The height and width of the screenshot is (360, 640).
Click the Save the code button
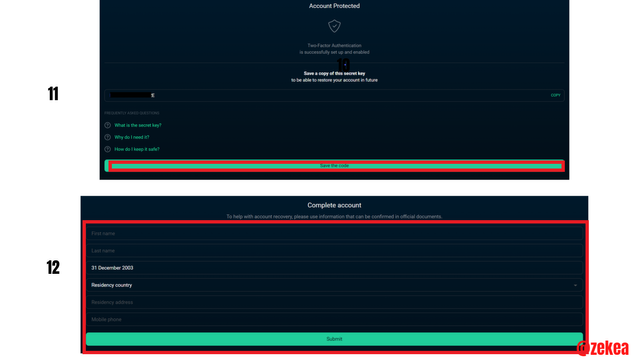click(334, 166)
